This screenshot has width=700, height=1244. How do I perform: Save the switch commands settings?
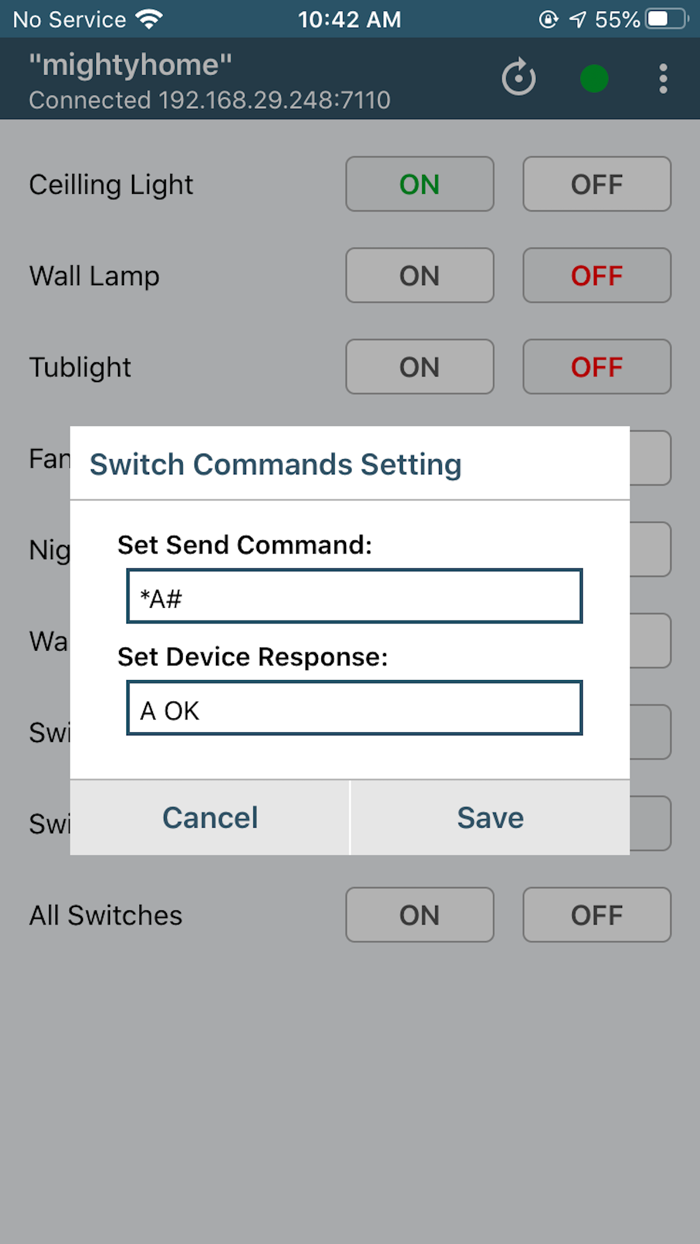tap(489, 817)
